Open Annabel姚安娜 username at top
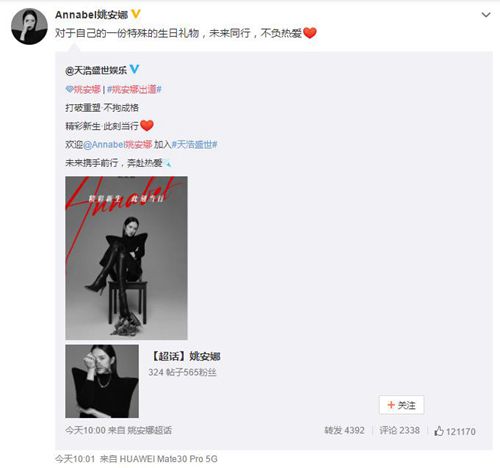This screenshot has height=468, width=500. [x=91, y=15]
